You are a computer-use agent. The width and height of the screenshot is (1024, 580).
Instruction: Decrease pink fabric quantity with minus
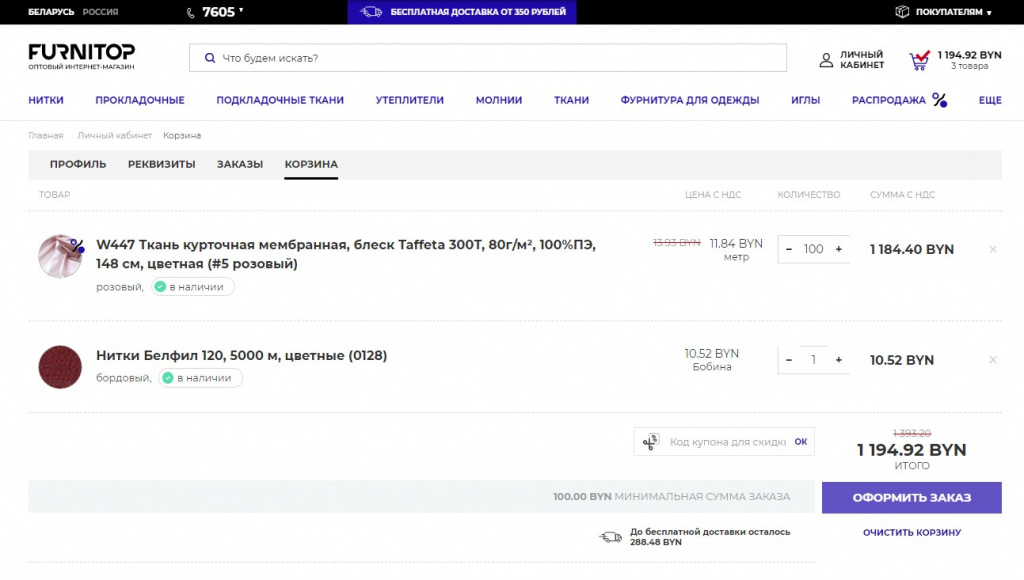click(789, 249)
